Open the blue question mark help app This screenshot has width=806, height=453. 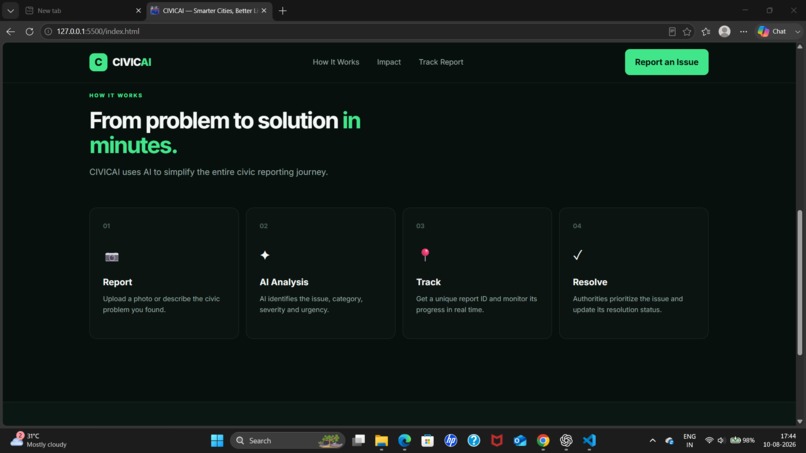[474, 441]
